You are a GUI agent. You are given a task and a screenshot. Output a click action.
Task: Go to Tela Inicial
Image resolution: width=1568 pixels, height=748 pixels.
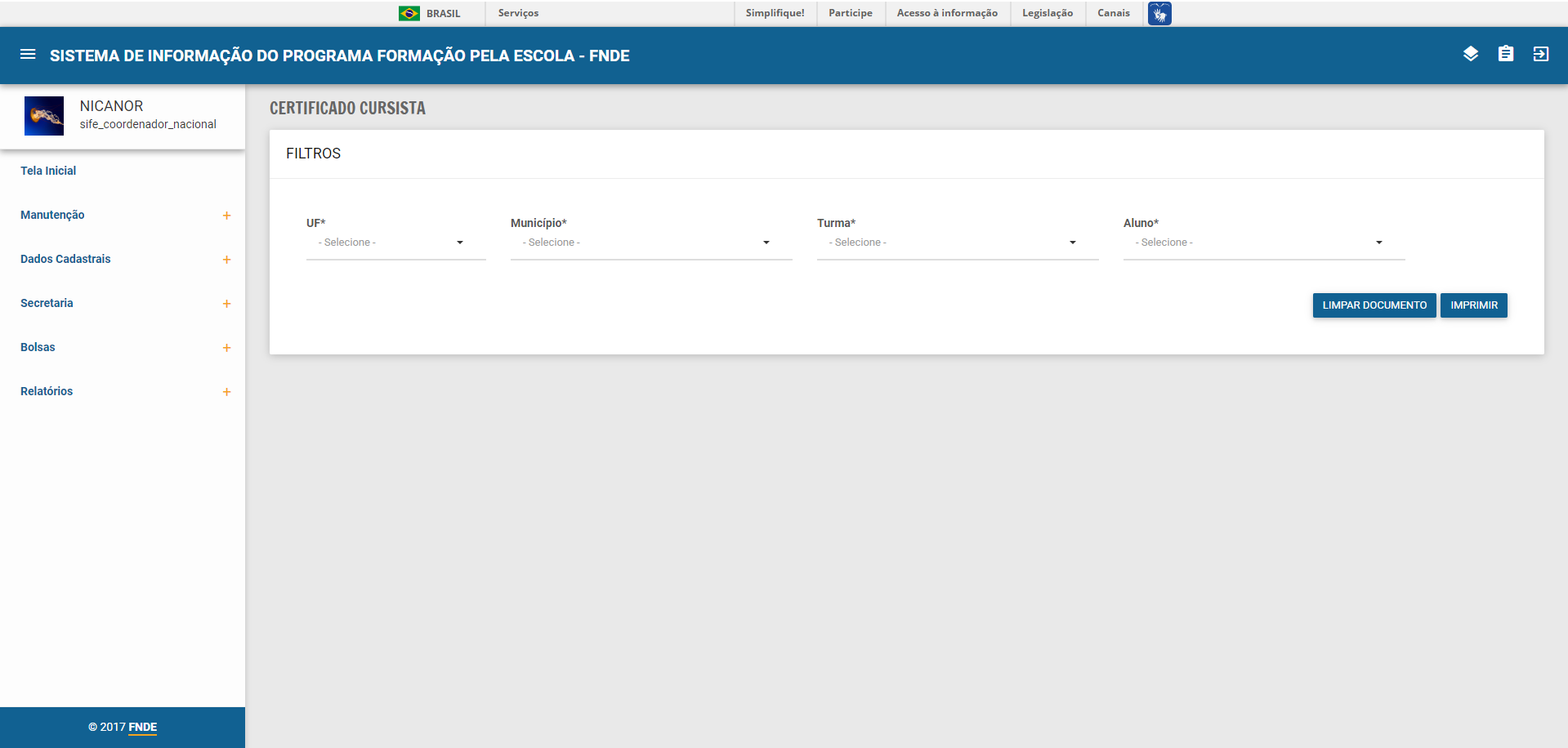coord(48,171)
